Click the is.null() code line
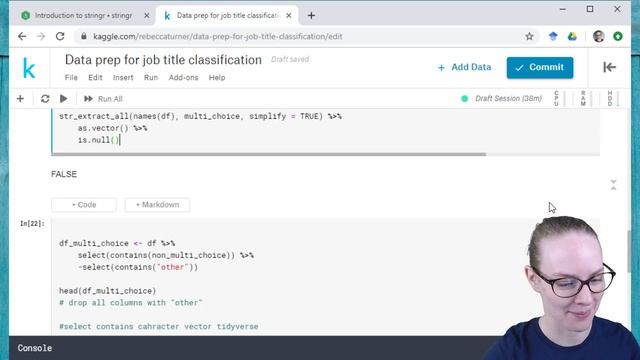The width and height of the screenshot is (640, 360). (x=98, y=140)
